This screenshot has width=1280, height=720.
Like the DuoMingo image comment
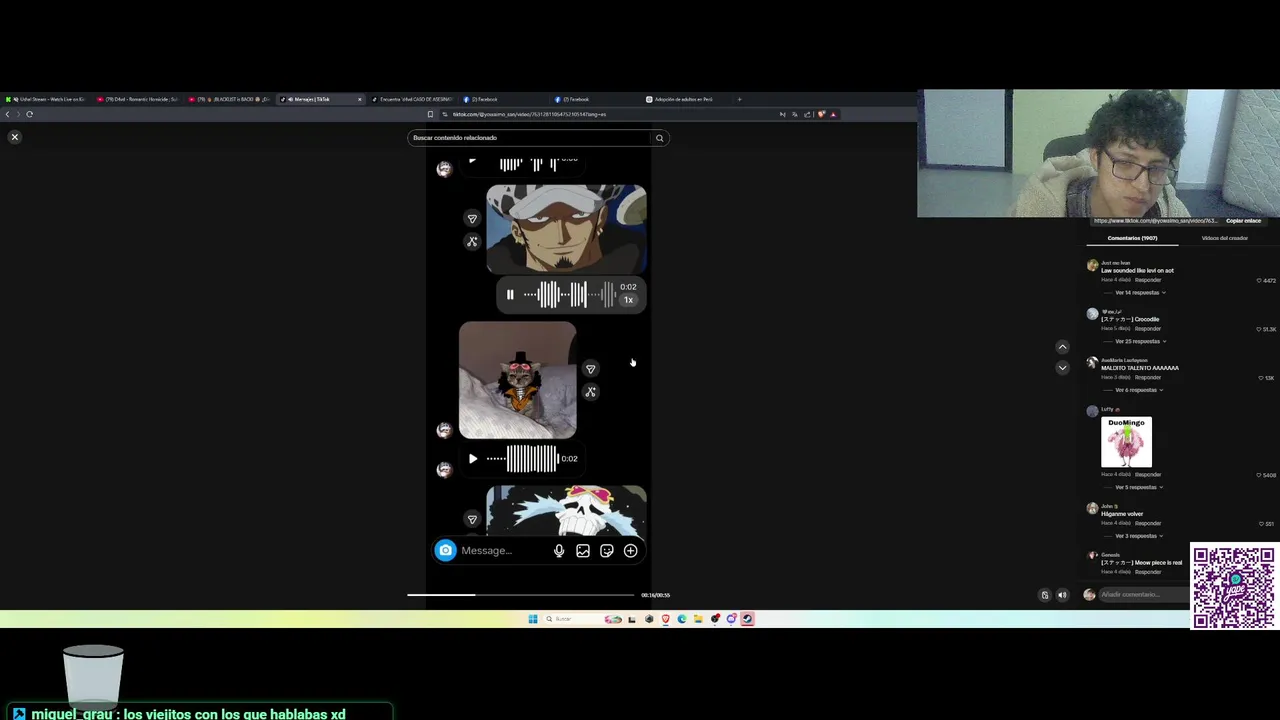coord(1259,475)
